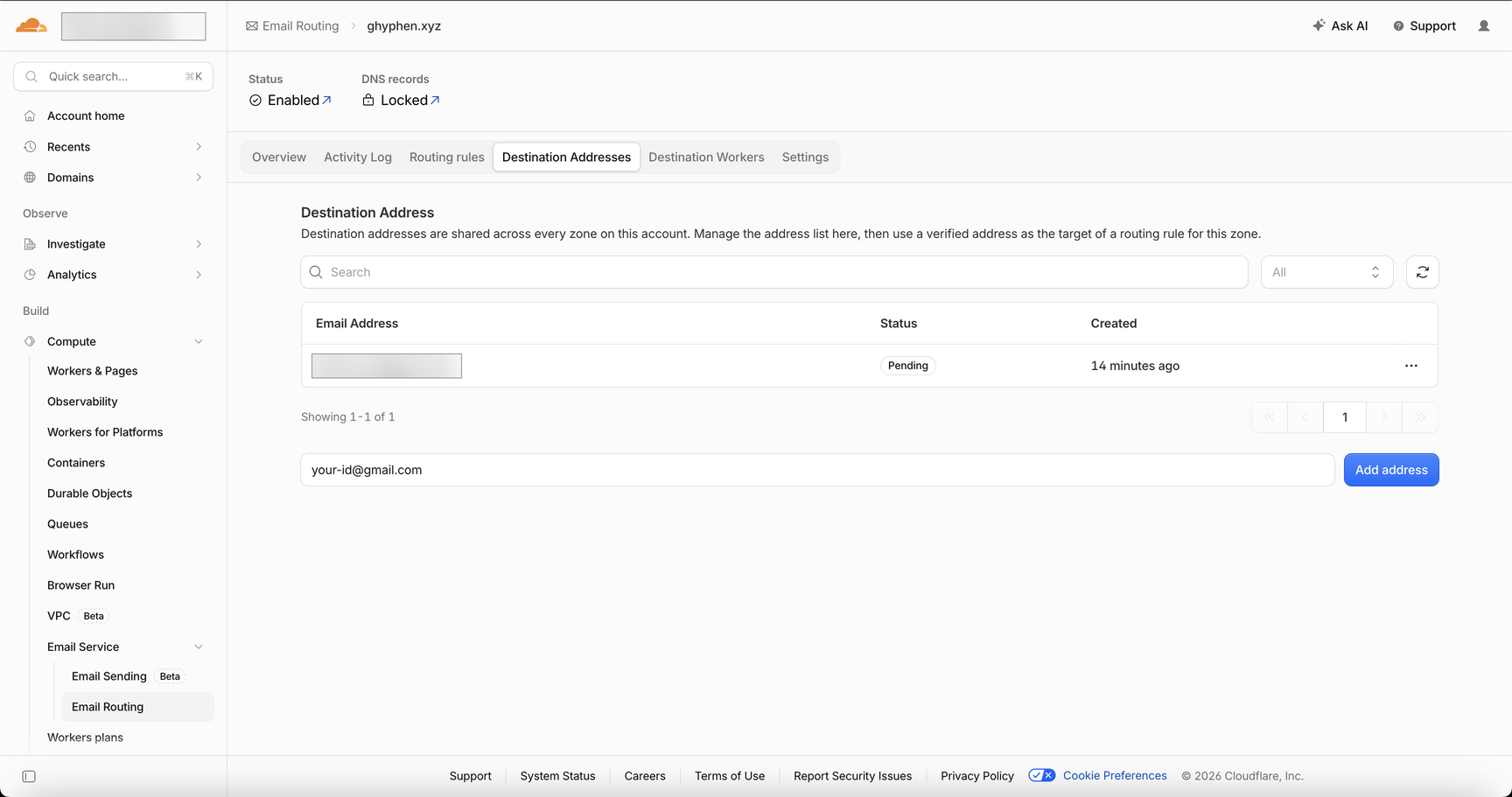Screen dimensions: 1512x797
Task: Click the magnifier icon in Quick search
Action: pyautogui.click(x=31, y=77)
